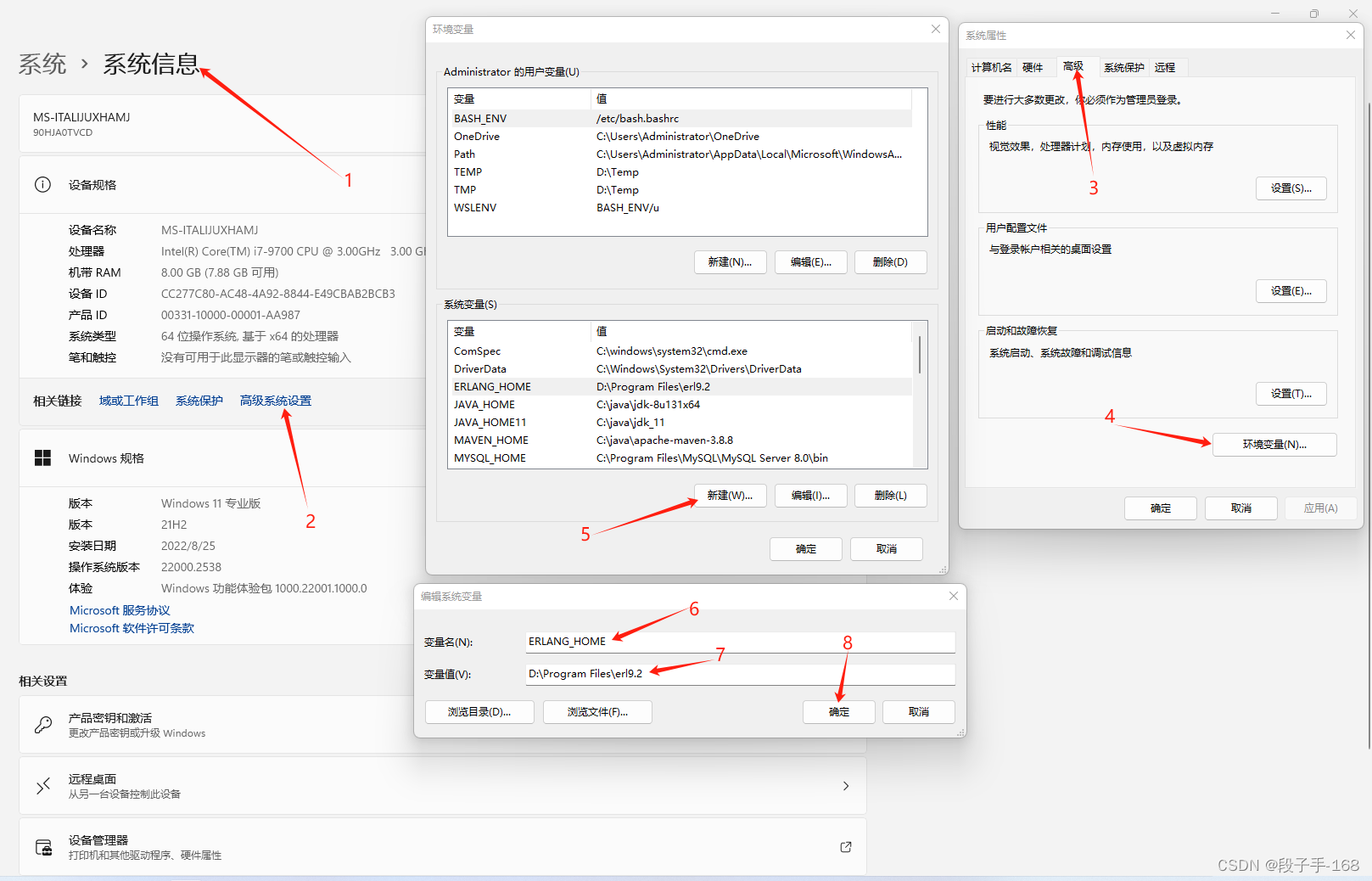Viewport: 1372px width, 881px height.
Task: Select the DriverData system variable row
Action: [680, 369]
